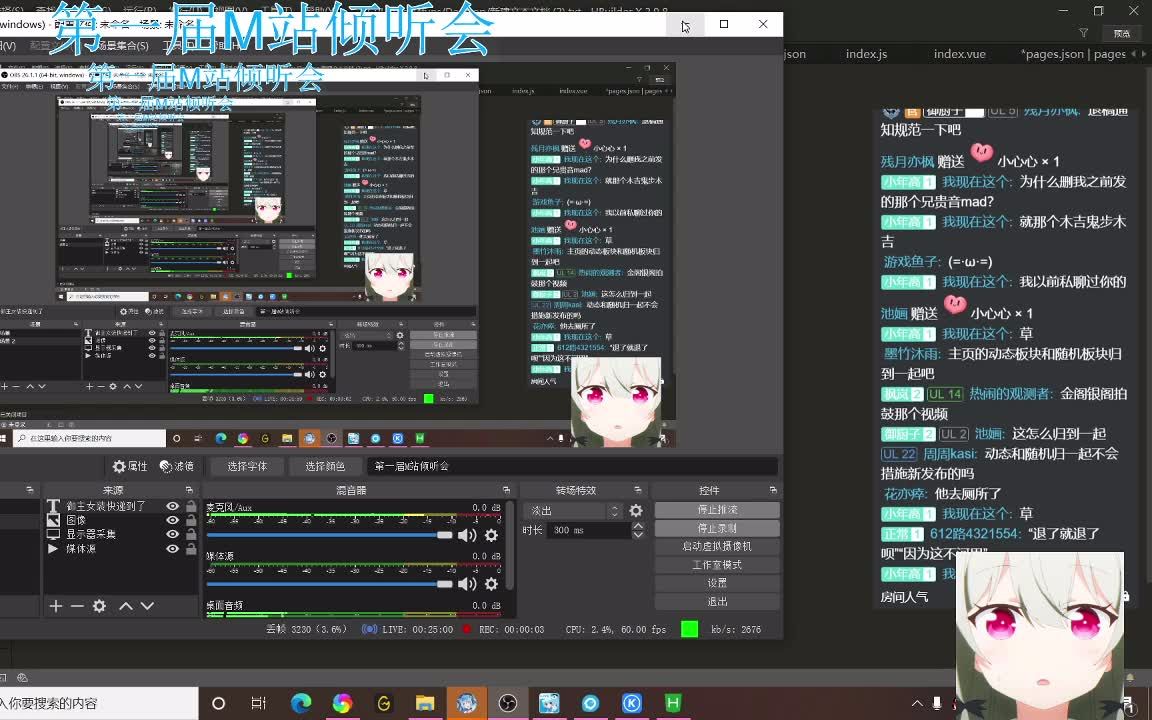The image size is (1152, 720).
Task: Hide the 显示器采集 source via eye icon
Action: [x=172, y=534]
